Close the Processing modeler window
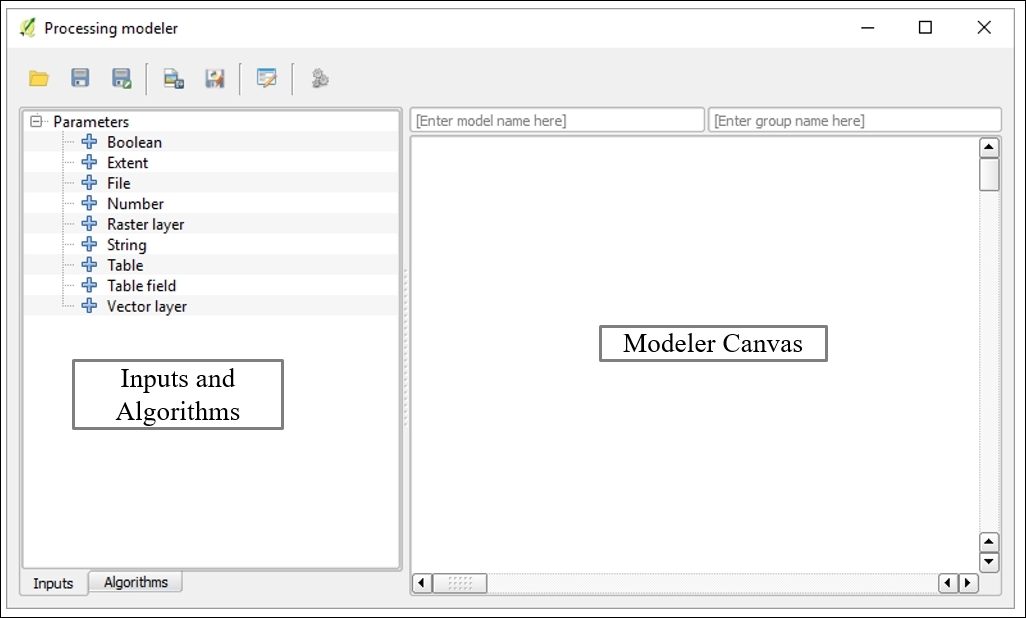Screen dimensions: 1026x618 click(x=983, y=27)
